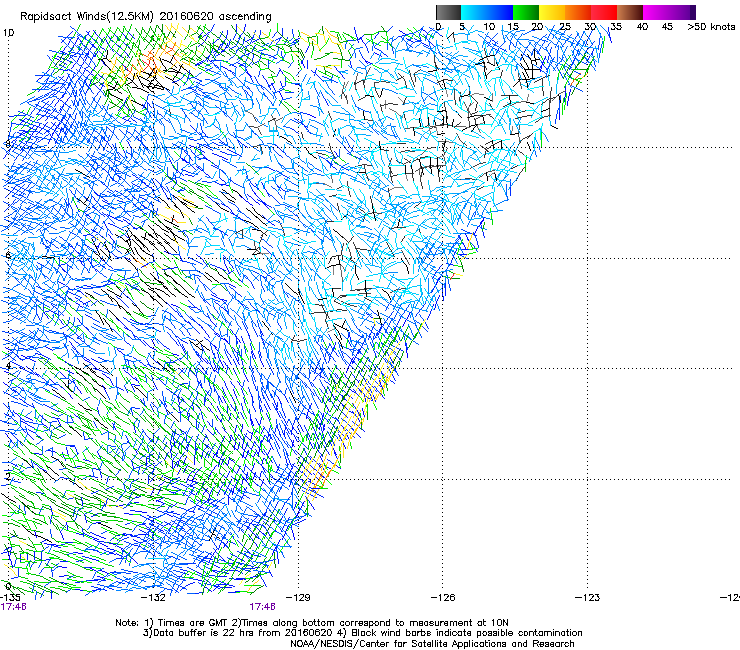Click the legend label '40'
Screen dimensions: 740x650
tap(642, 27)
